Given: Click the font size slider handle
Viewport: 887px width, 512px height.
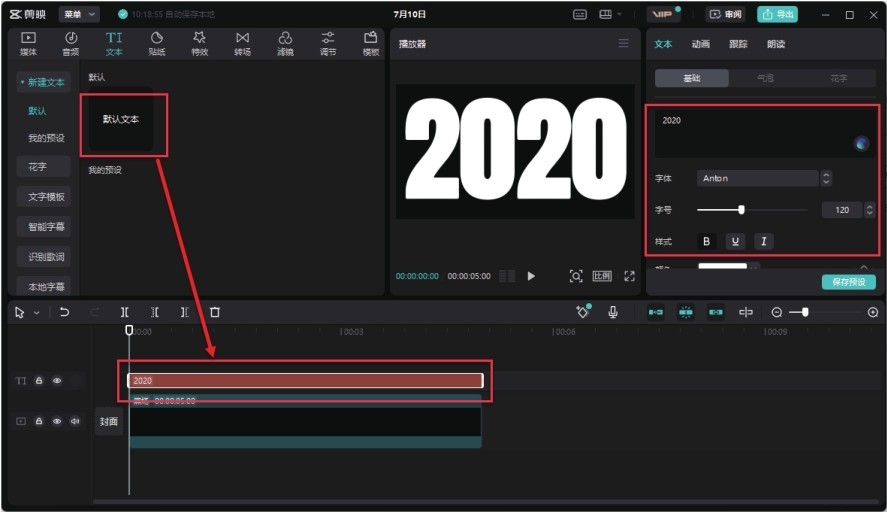Looking at the screenshot, I should [741, 210].
